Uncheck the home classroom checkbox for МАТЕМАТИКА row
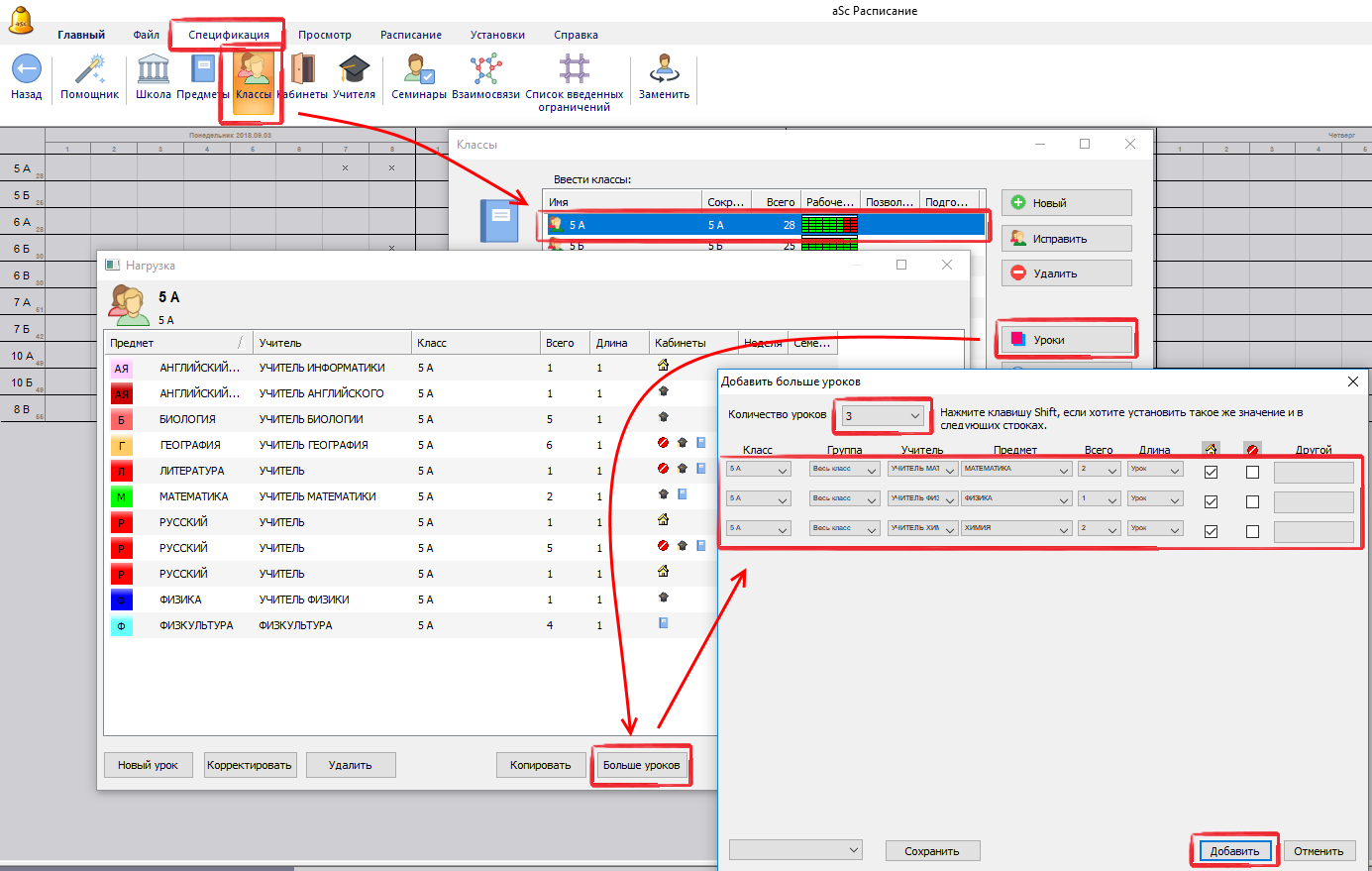This screenshot has height=871, width=1372. click(x=1211, y=473)
